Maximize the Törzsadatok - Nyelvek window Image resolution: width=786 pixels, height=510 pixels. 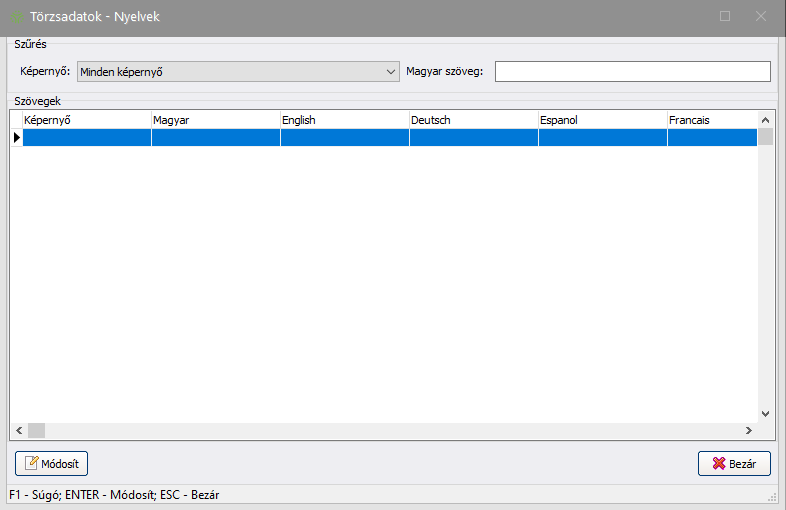[725, 17]
